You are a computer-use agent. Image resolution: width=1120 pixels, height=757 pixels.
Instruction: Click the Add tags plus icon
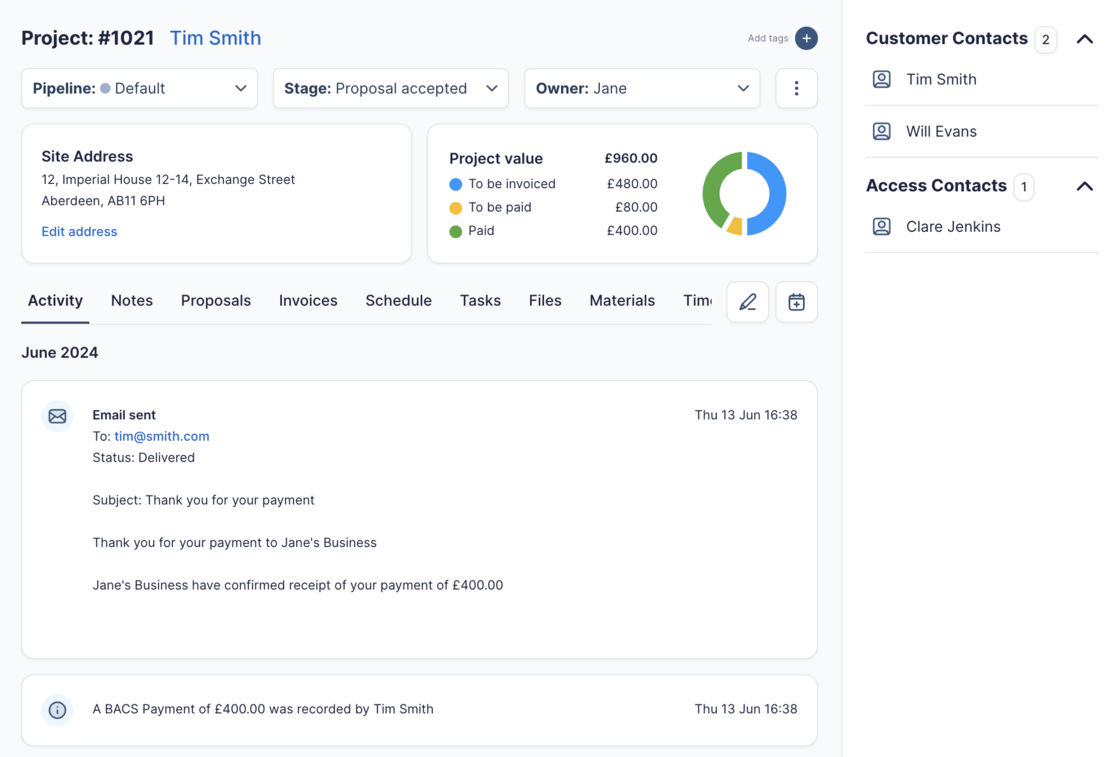(806, 38)
